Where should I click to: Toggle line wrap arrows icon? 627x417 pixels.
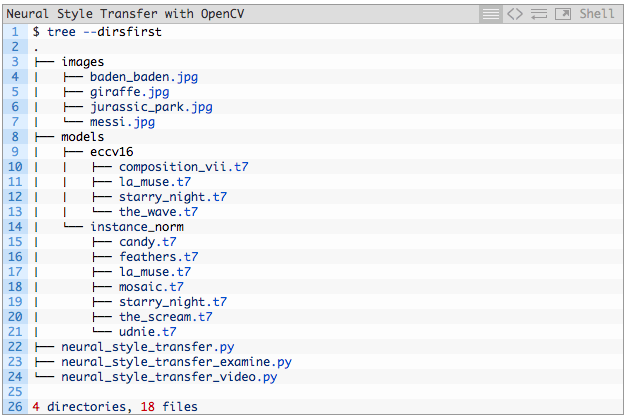tap(539, 14)
